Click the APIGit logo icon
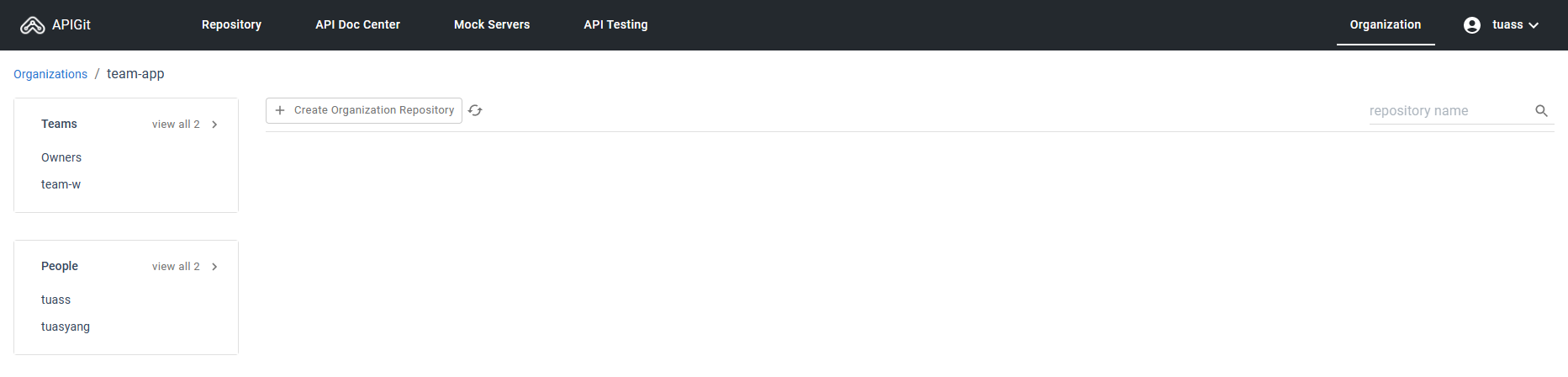 [32, 25]
